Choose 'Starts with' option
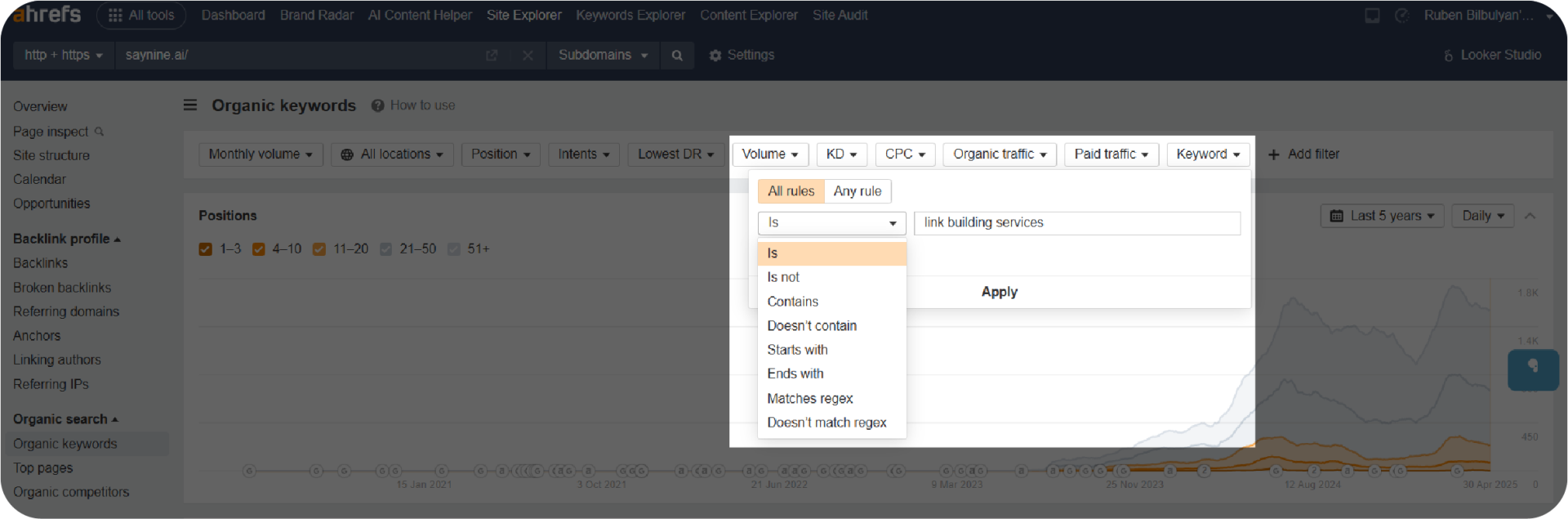Screen dimensions: 1568x519 (831, 350)
